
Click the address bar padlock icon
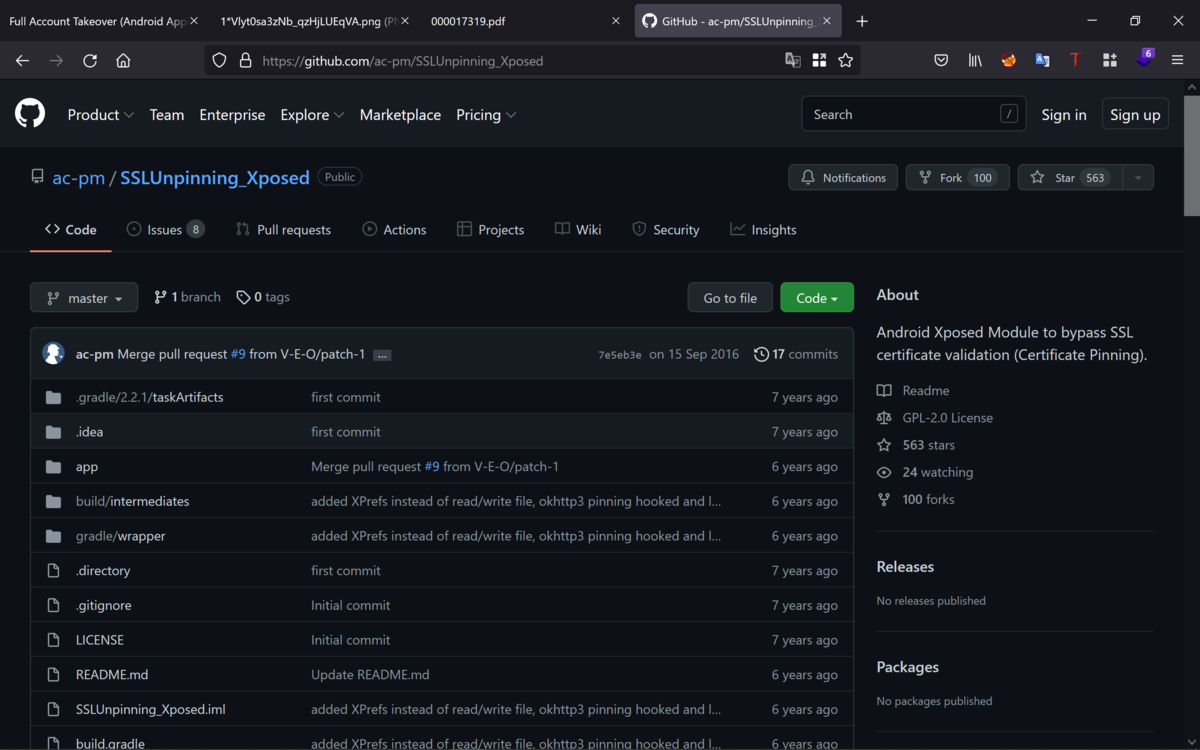pos(245,61)
